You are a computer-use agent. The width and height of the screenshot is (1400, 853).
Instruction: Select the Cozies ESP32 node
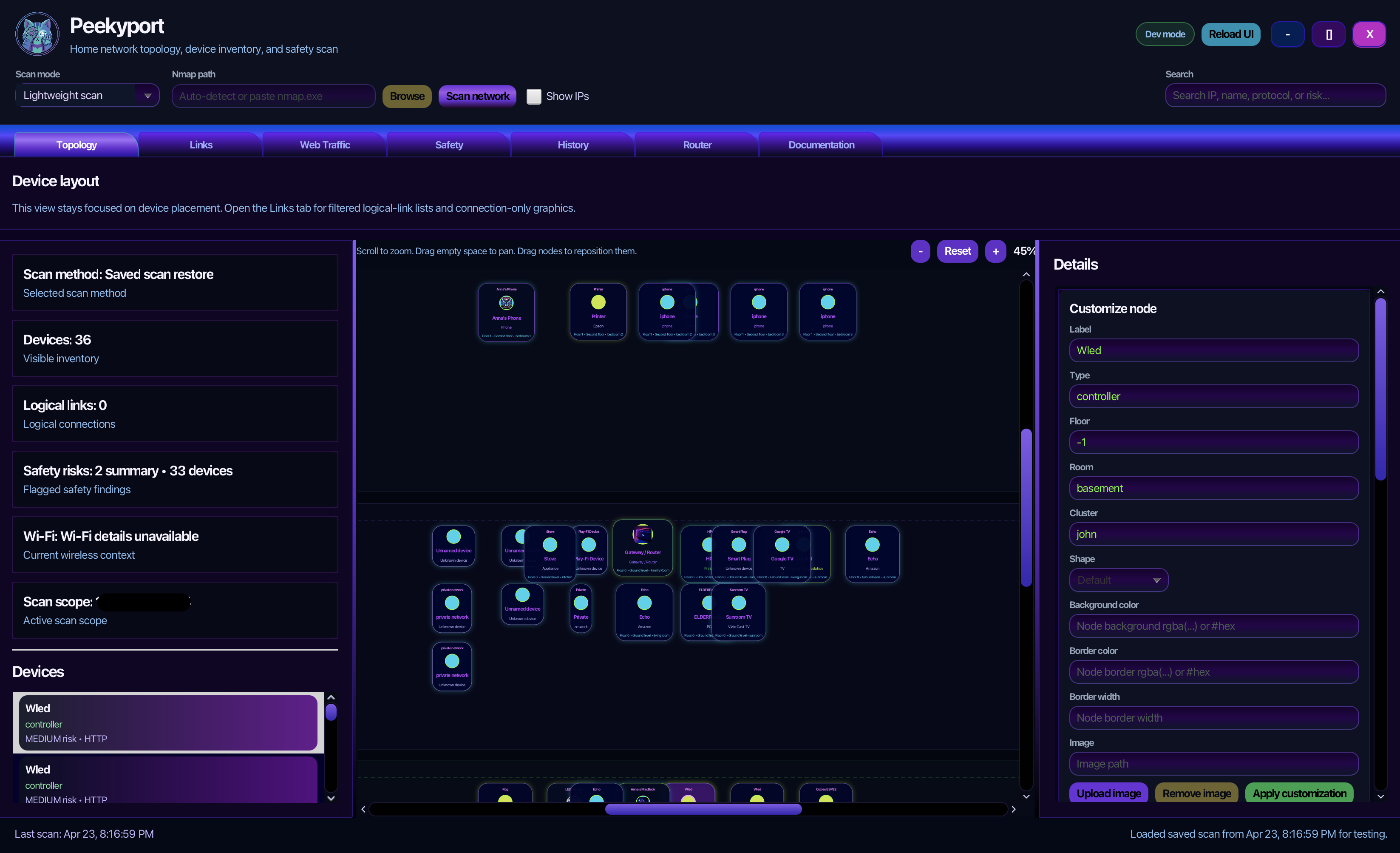click(825, 793)
